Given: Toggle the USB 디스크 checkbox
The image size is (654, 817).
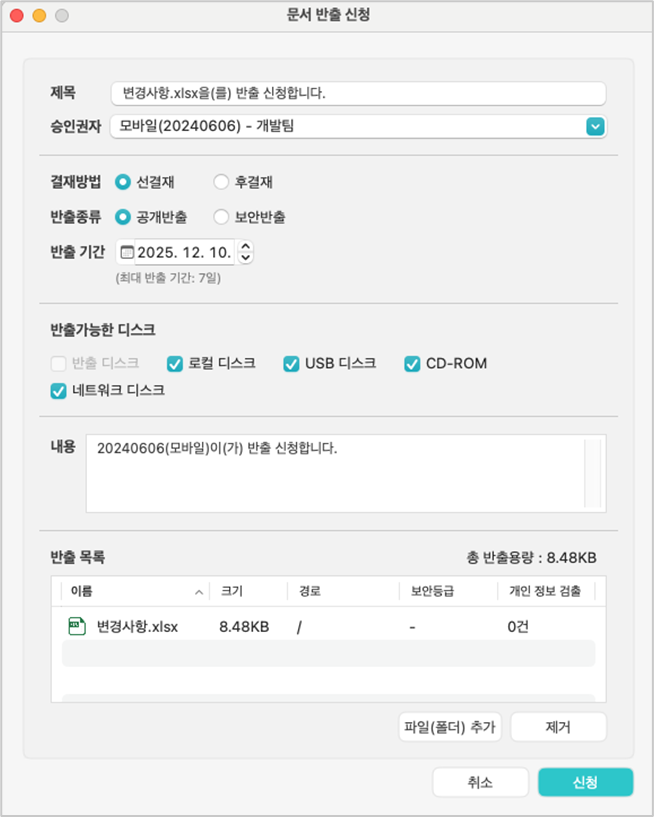Looking at the screenshot, I should click(291, 364).
